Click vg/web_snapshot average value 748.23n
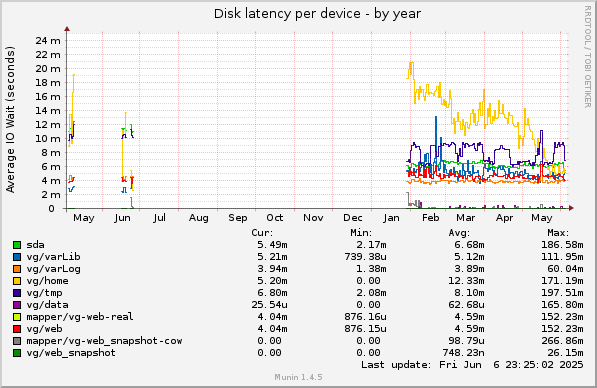Image resolution: width=597 pixels, height=388 pixels. click(x=463, y=353)
